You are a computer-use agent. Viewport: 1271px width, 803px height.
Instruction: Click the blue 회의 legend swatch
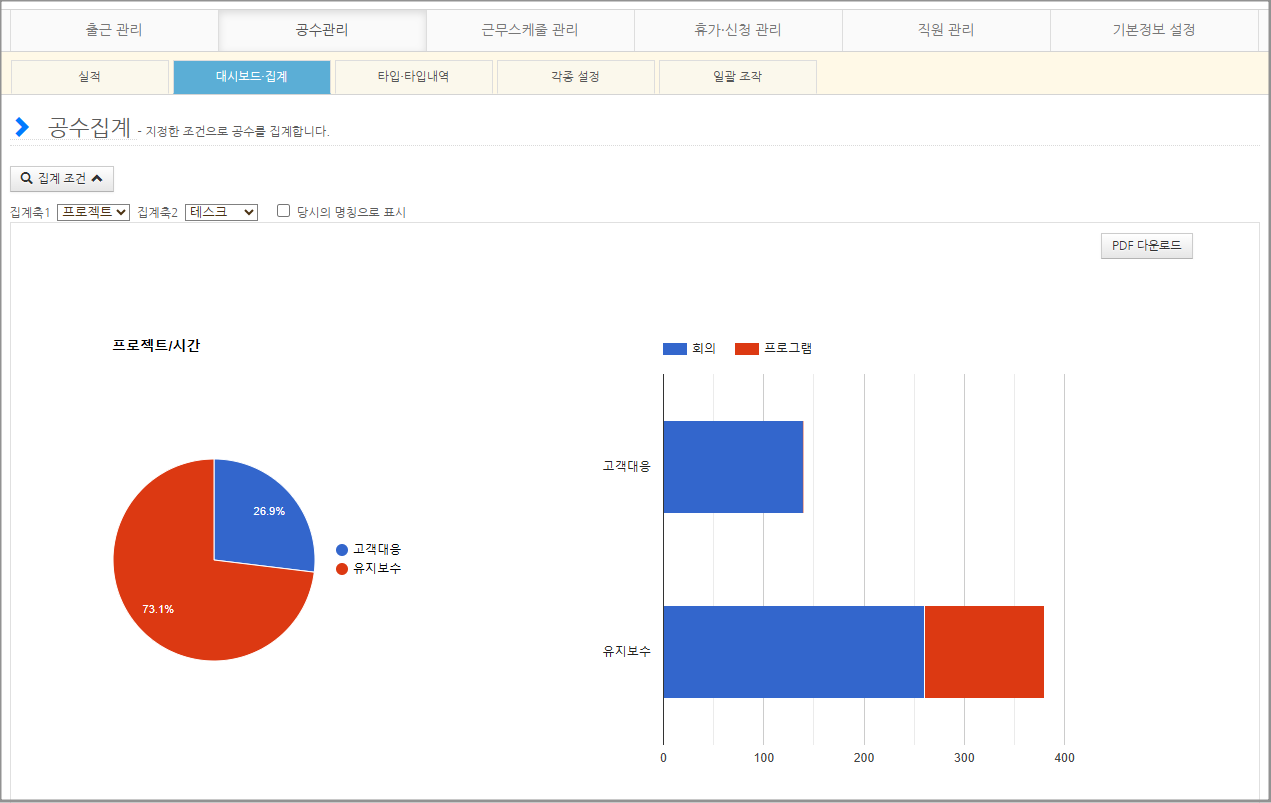[675, 349]
